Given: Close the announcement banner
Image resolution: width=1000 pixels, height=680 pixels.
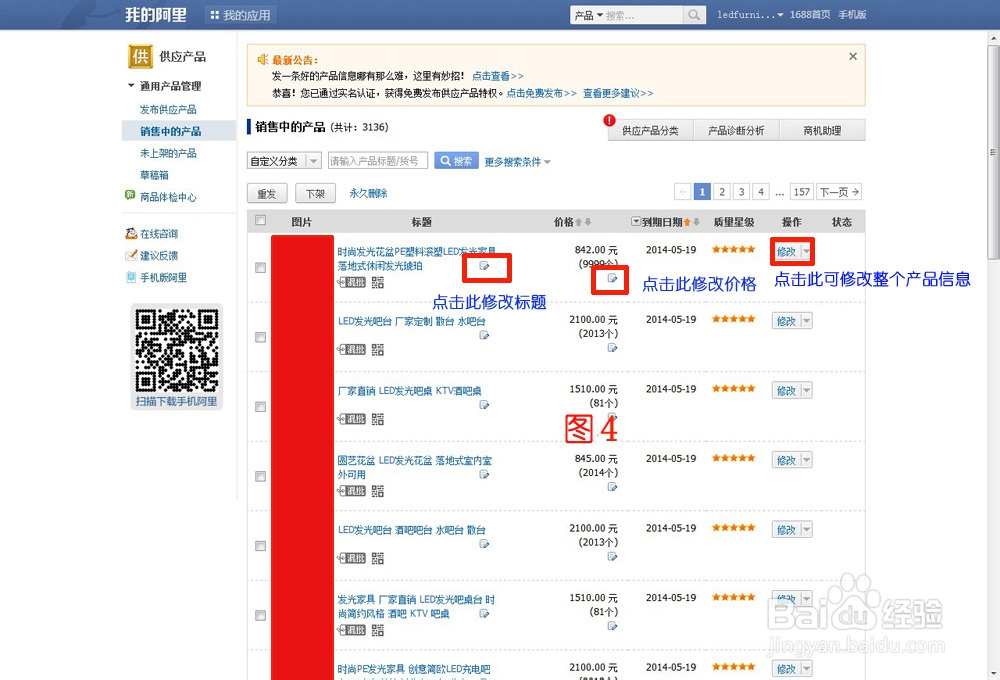Looking at the screenshot, I should [853, 56].
